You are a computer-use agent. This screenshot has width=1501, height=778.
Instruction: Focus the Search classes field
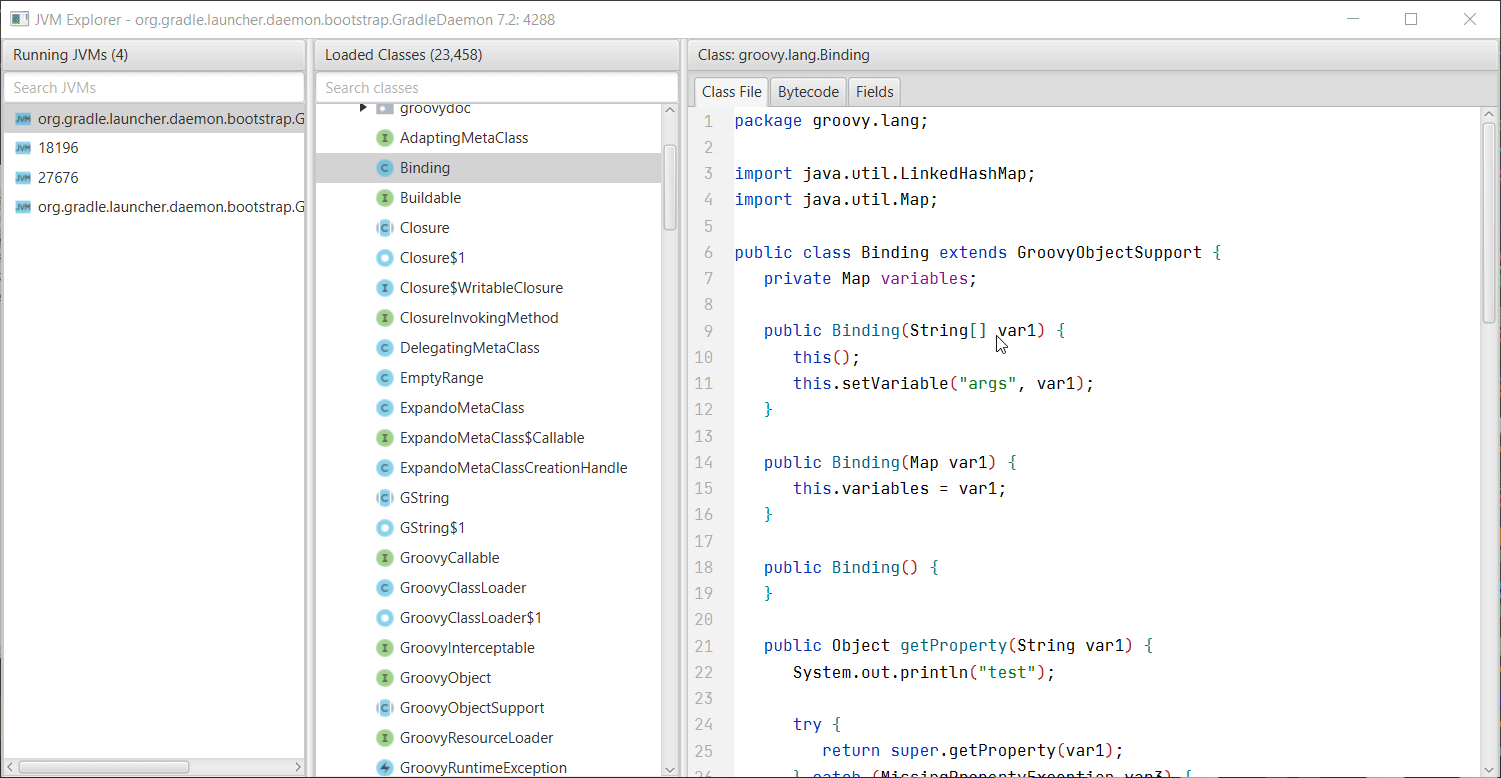point(497,88)
